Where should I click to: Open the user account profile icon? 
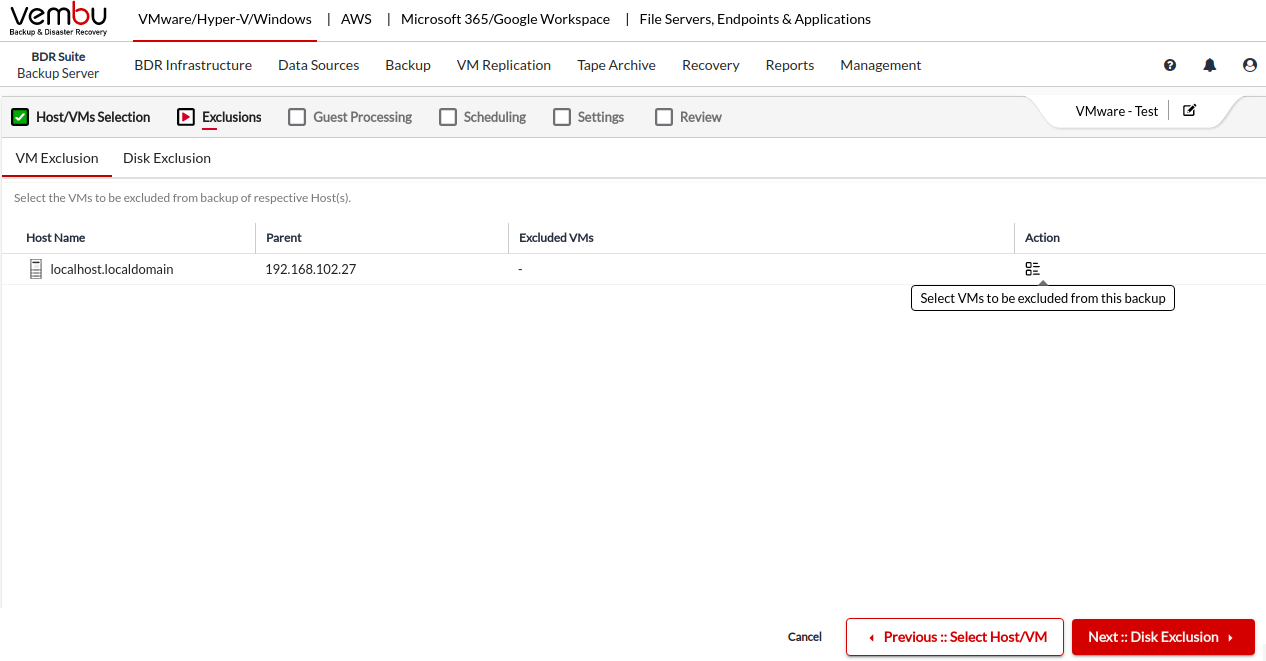click(1250, 65)
